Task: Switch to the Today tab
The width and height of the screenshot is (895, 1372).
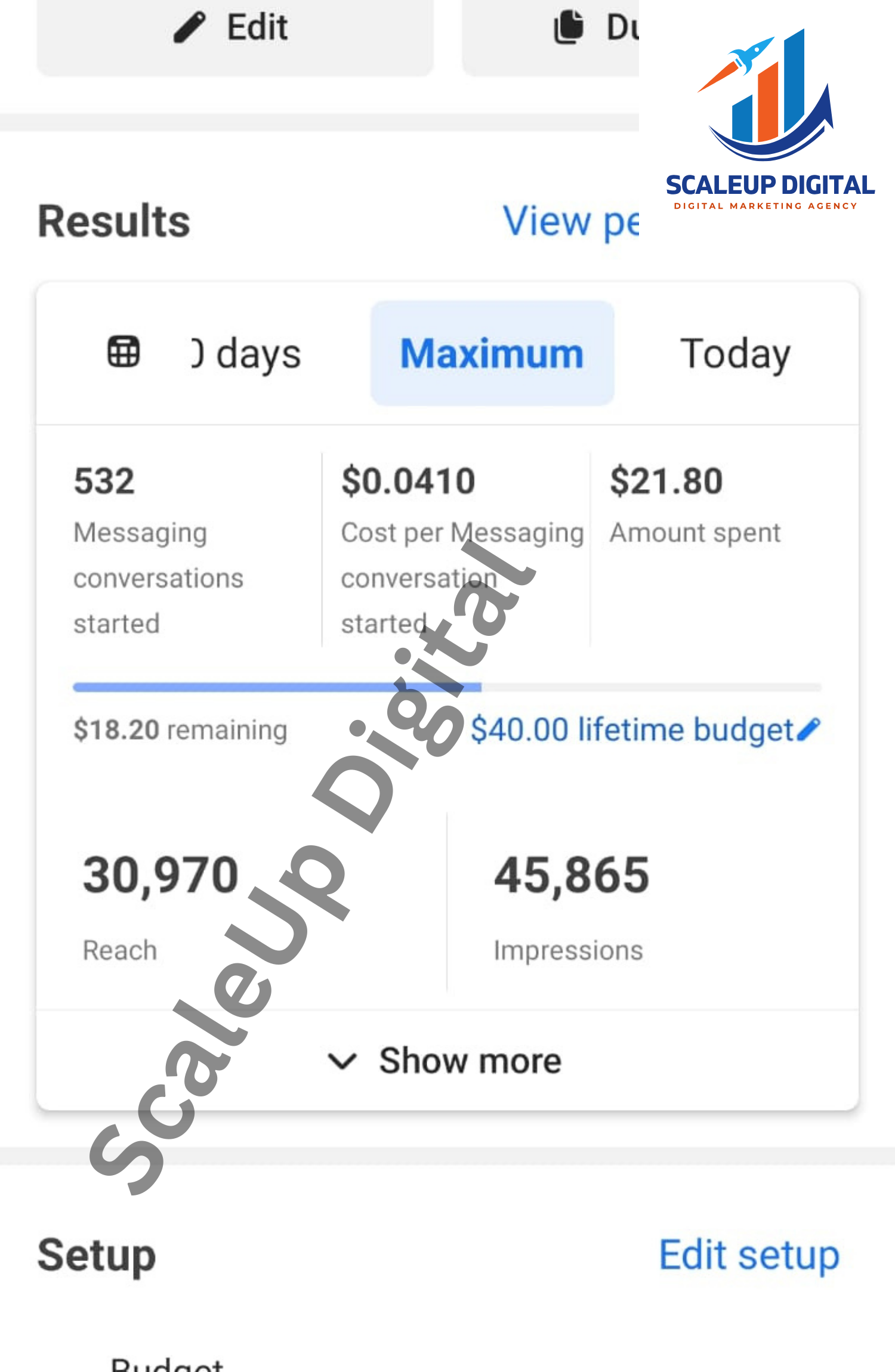Action: 735,354
